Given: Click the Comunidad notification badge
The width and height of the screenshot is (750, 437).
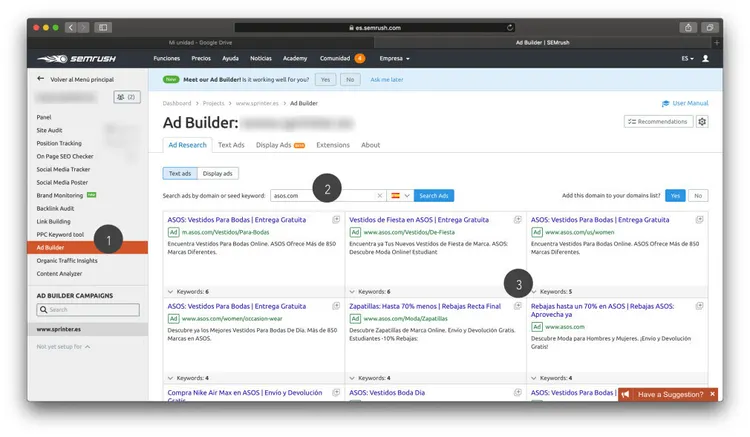Looking at the screenshot, I should (x=360, y=58).
